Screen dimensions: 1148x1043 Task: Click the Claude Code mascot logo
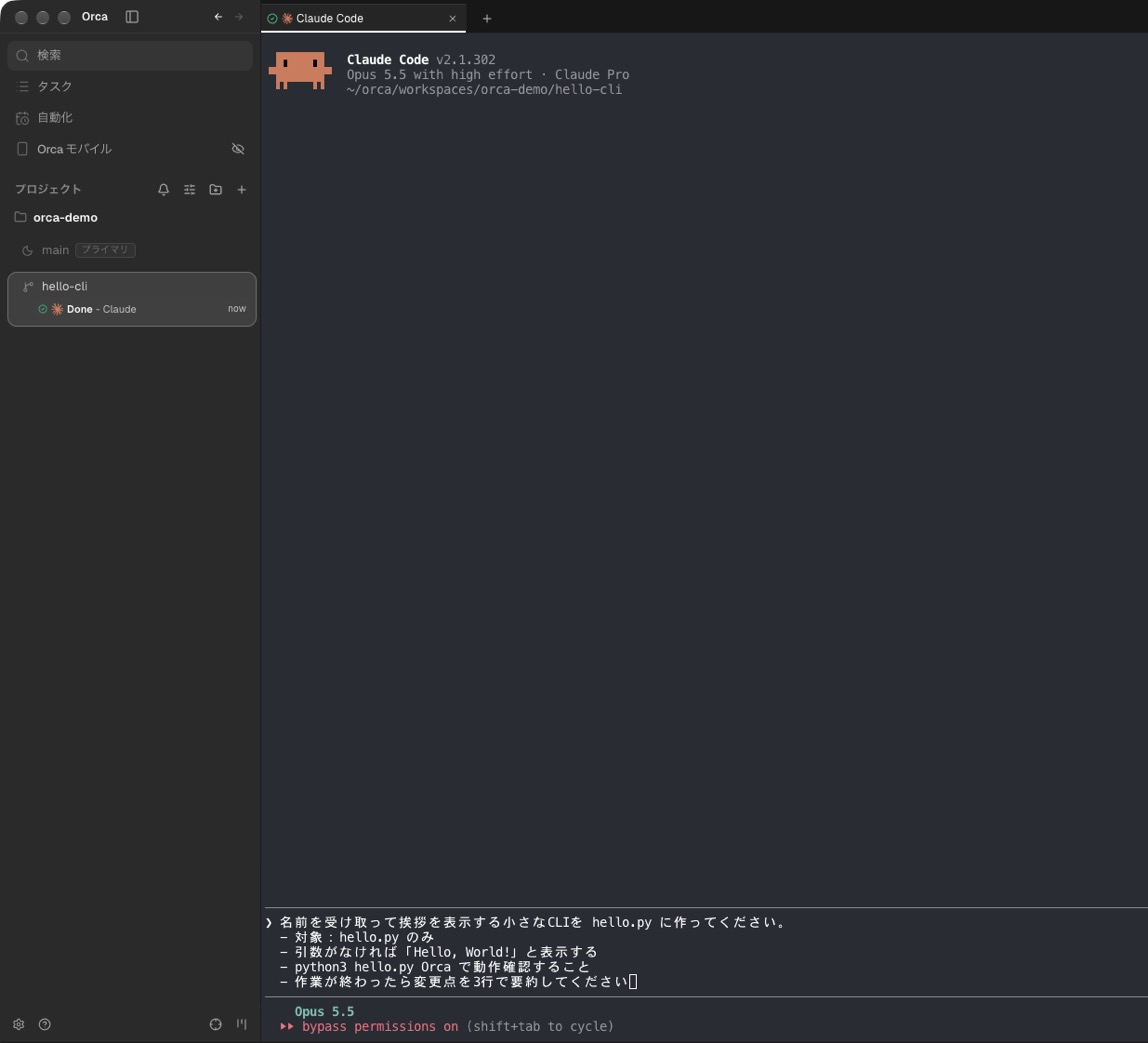(x=300, y=71)
